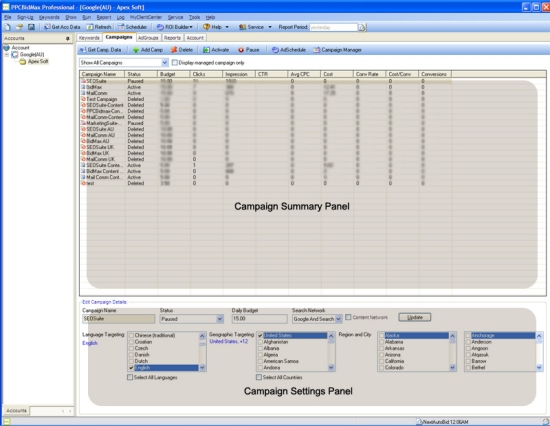This screenshot has height=426, width=550.
Task: Open the MyClientCenter menu
Action: [x=146, y=17]
